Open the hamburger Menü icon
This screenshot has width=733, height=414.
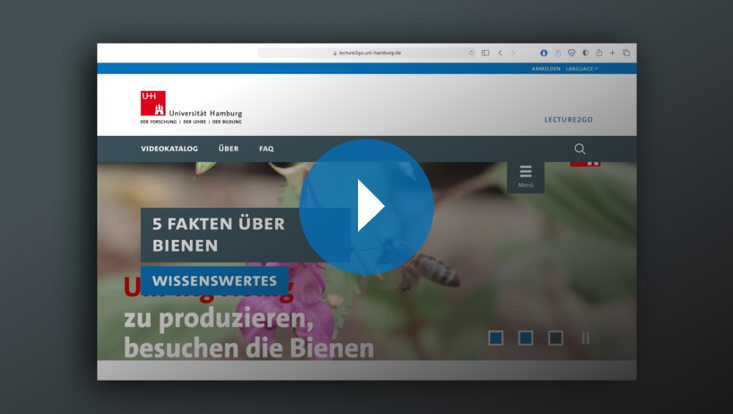[x=525, y=175]
